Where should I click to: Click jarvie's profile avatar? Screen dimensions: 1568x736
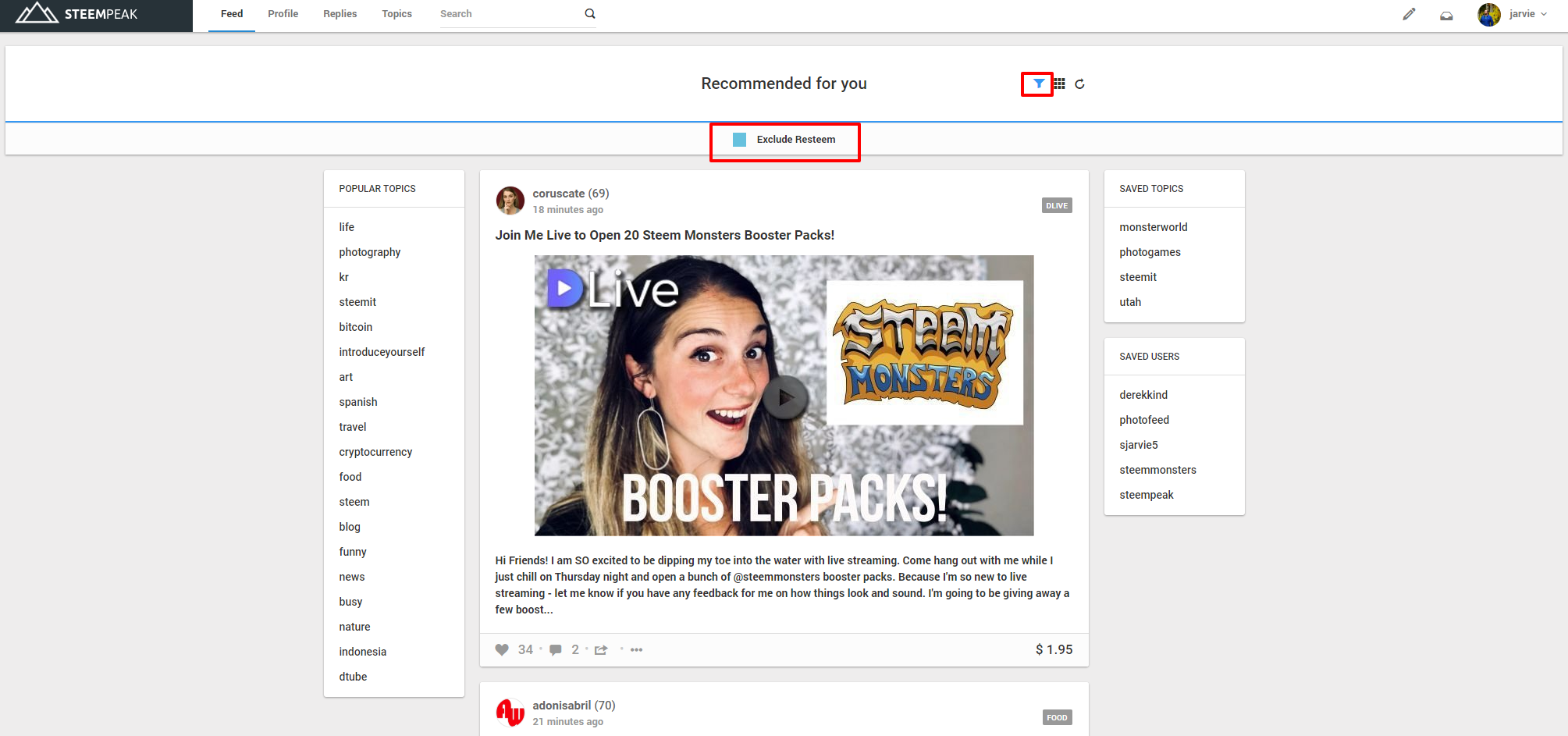click(x=1489, y=14)
